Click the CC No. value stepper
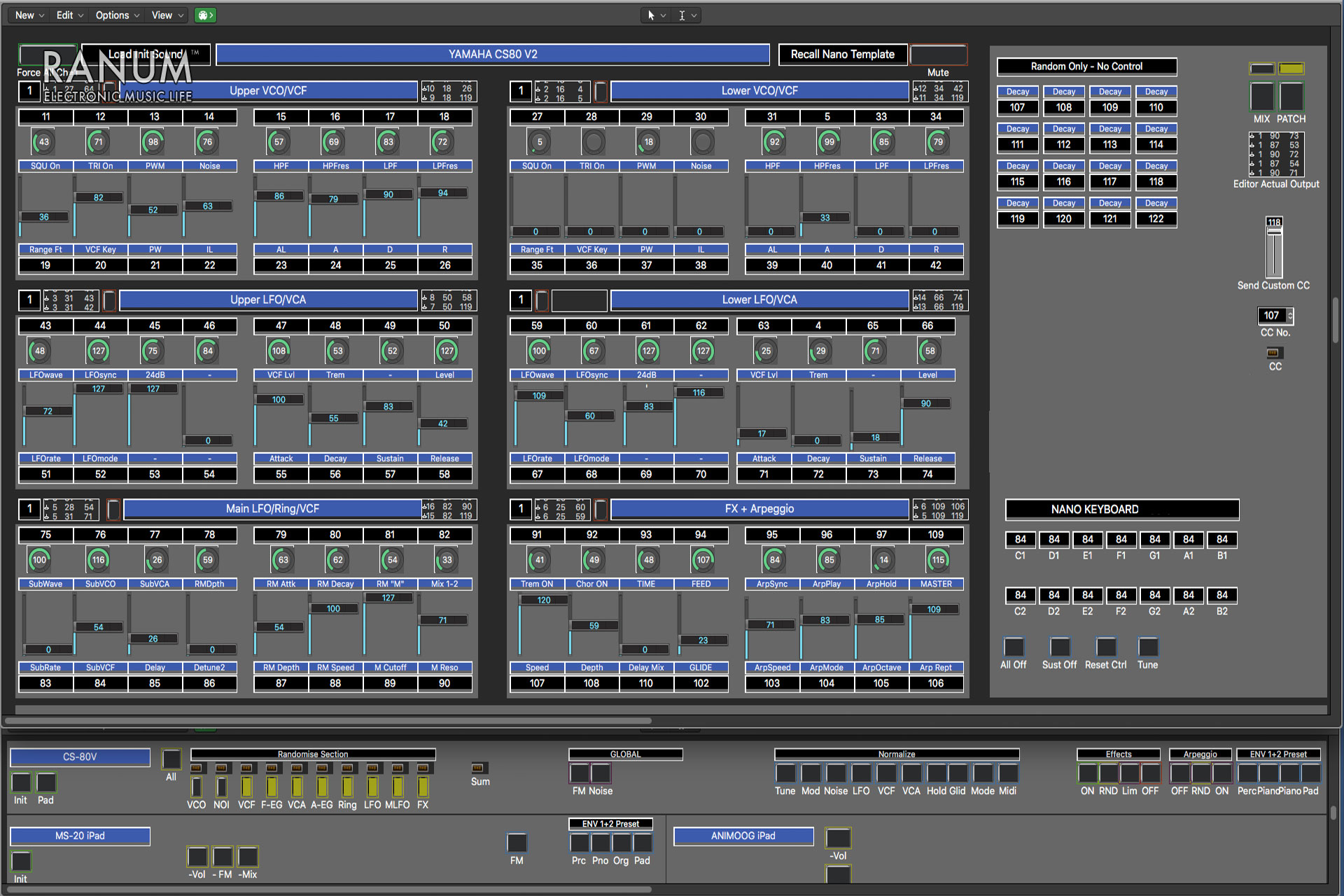Screen dimensions: 1344x896 (1275, 316)
